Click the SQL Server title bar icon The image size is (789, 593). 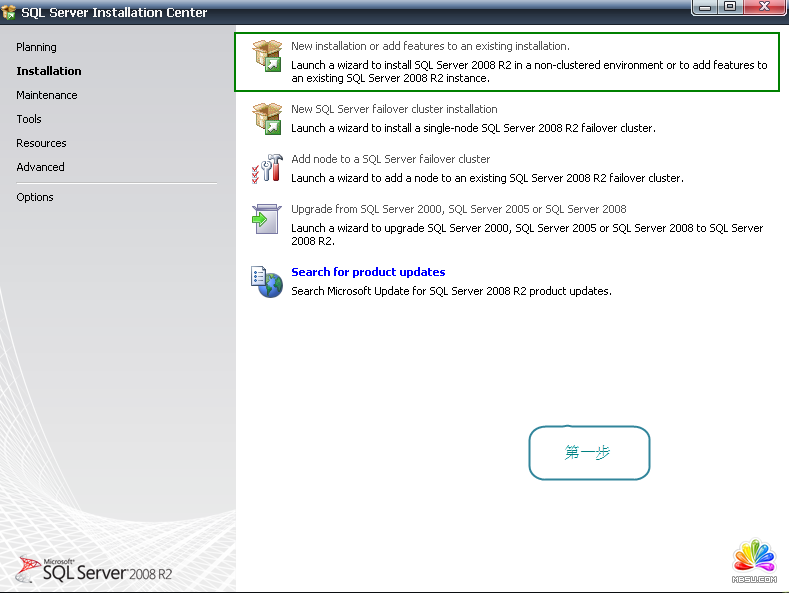(x=10, y=13)
